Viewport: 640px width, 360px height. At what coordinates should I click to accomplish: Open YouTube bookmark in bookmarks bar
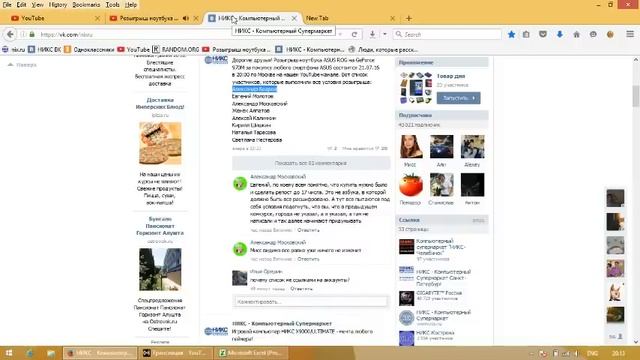coord(133,49)
